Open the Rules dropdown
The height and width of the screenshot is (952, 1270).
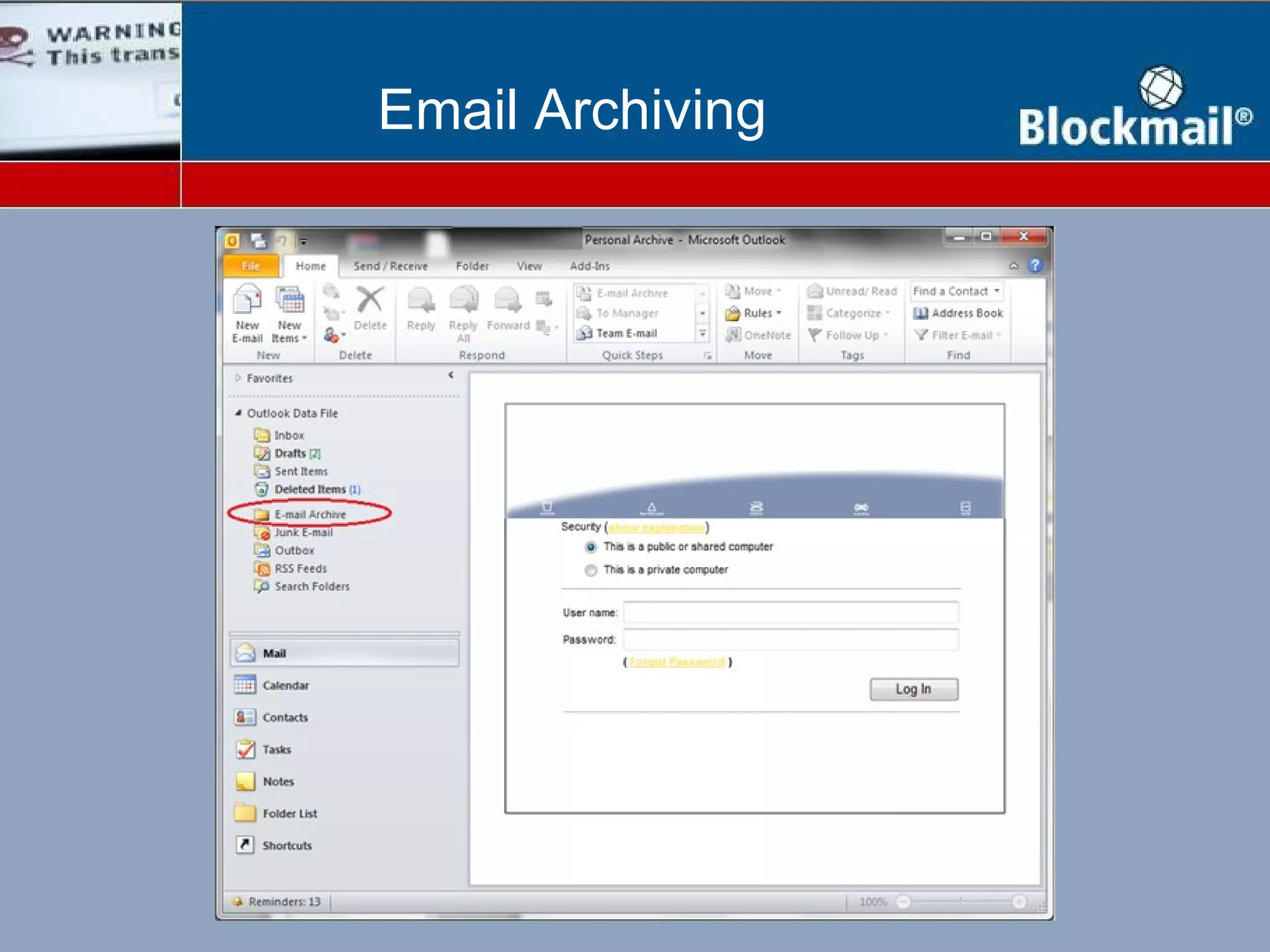tap(753, 313)
